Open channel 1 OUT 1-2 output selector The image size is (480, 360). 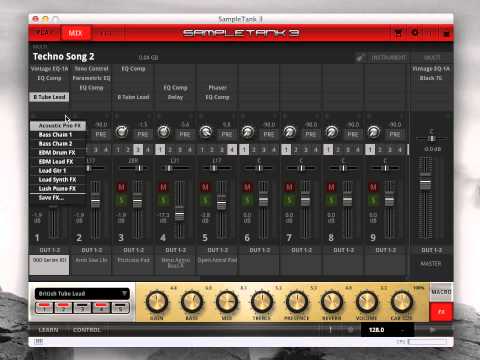tap(49, 250)
